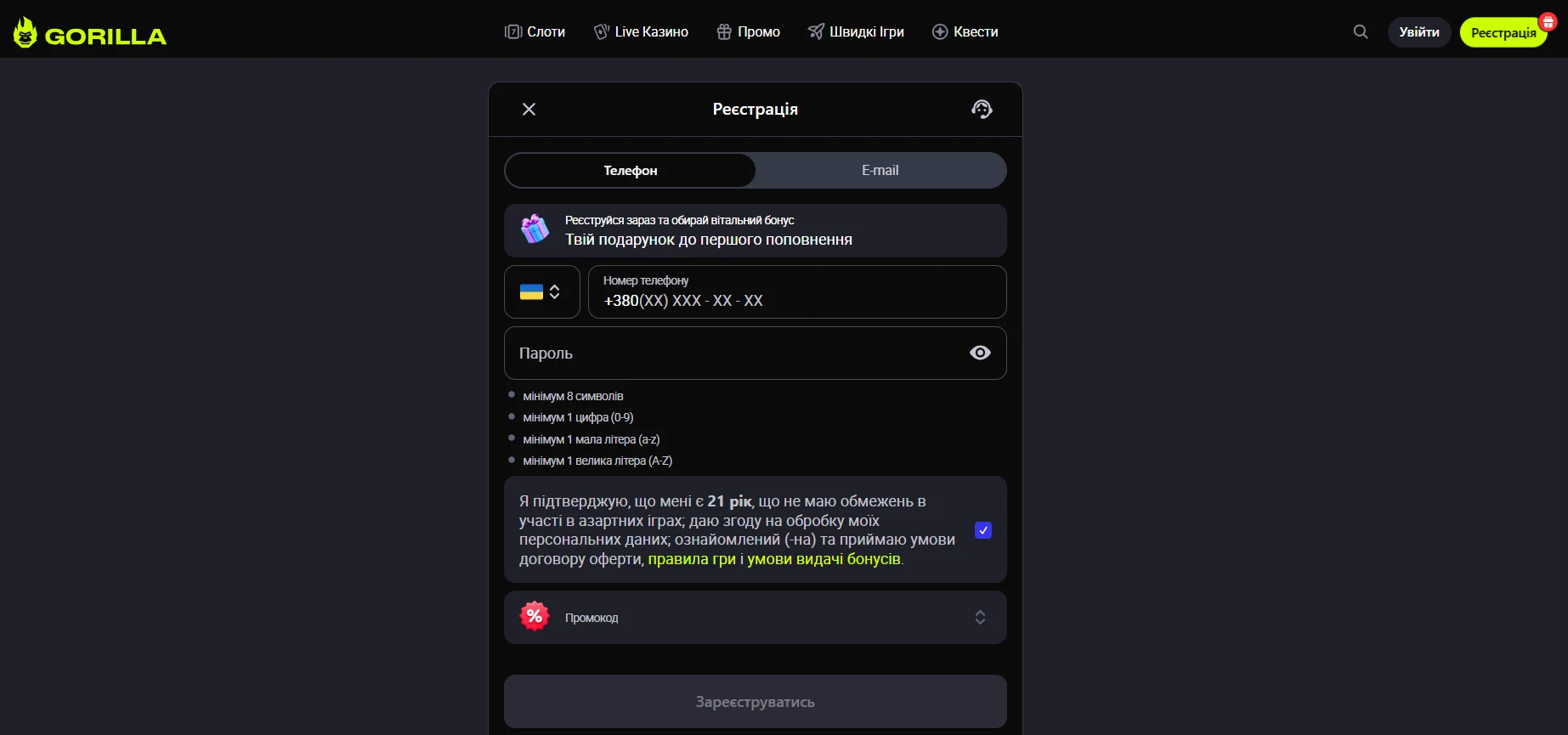The width and height of the screenshot is (1568, 735).
Task: Click the Зареєструватись button
Action: click(756, 702)
